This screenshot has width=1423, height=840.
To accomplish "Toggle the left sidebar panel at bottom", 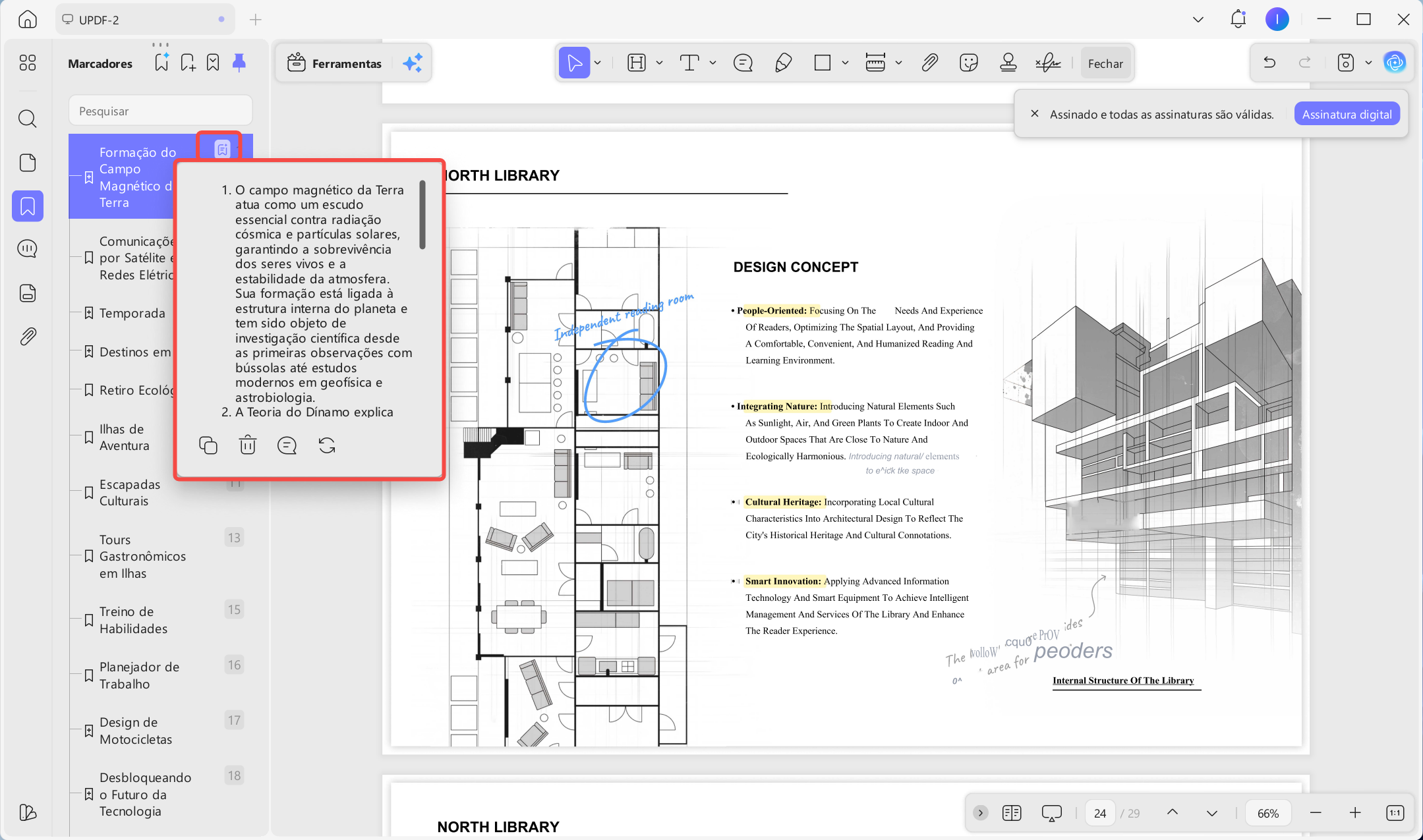I will [x=28, y=812].
